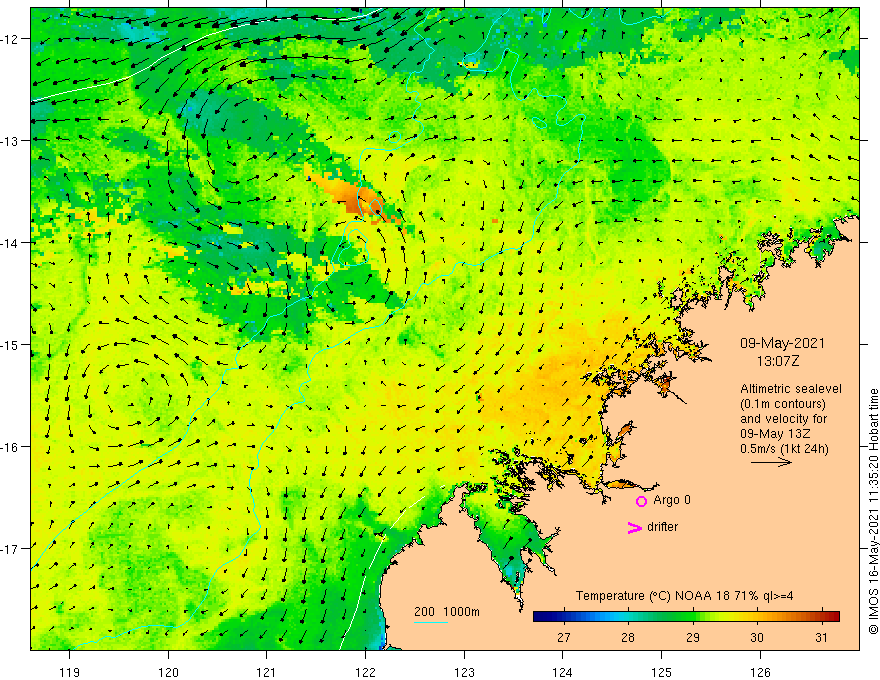Click the magenta Argo 0 circle marker
880x680 pixels.
coord(641,501)
